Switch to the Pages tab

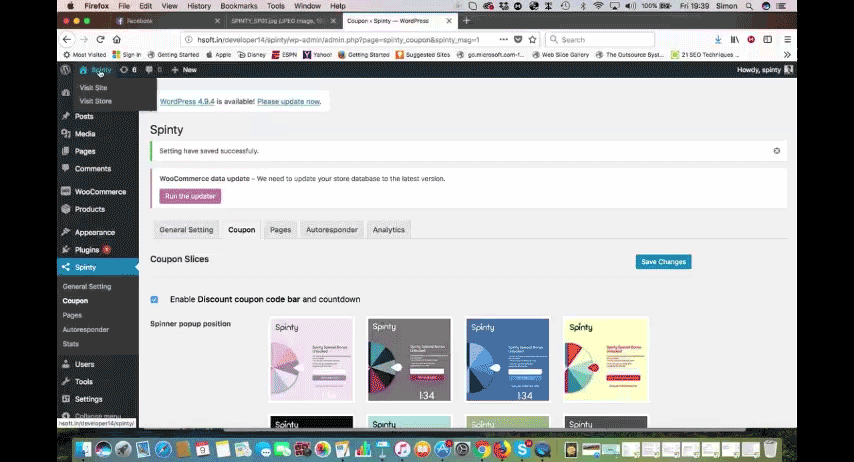(x=280, y=230)
